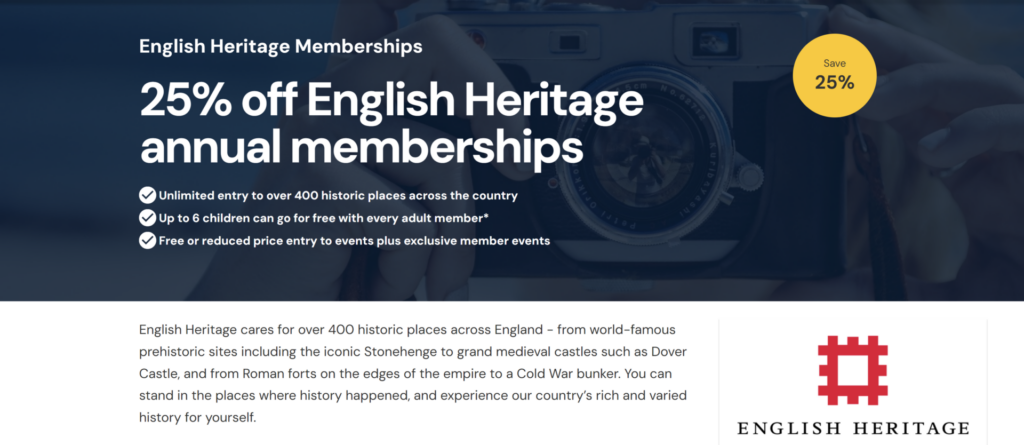Click the annual memberships line of the headline
Screen dimensions: 1024x445
(362, 146)
